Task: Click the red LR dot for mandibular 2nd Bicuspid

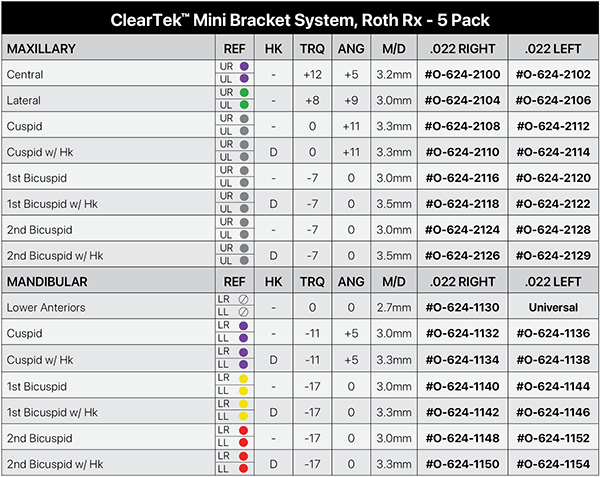Action: tap(243, 430)
